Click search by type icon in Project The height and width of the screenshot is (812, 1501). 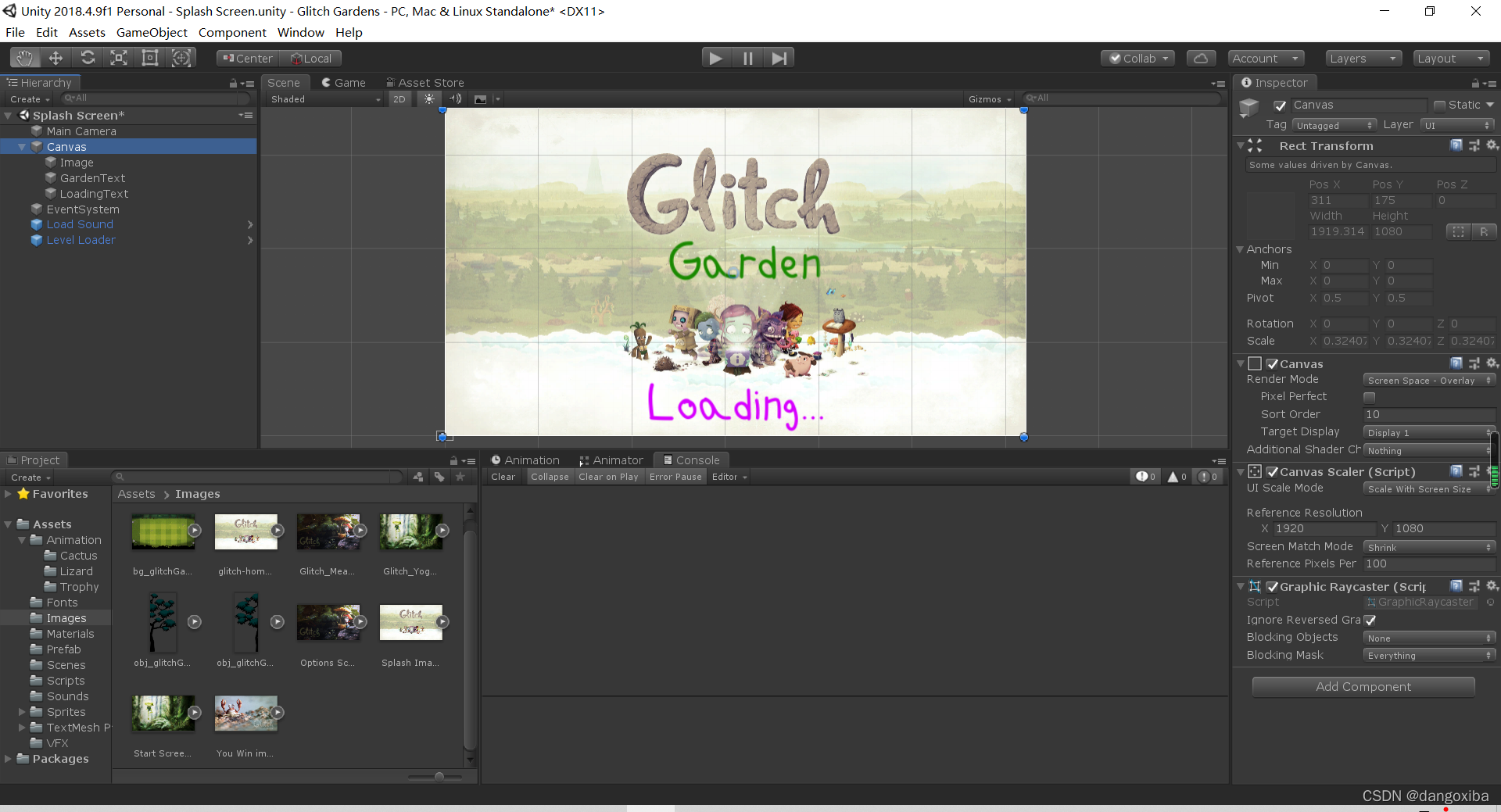[419, 477]
